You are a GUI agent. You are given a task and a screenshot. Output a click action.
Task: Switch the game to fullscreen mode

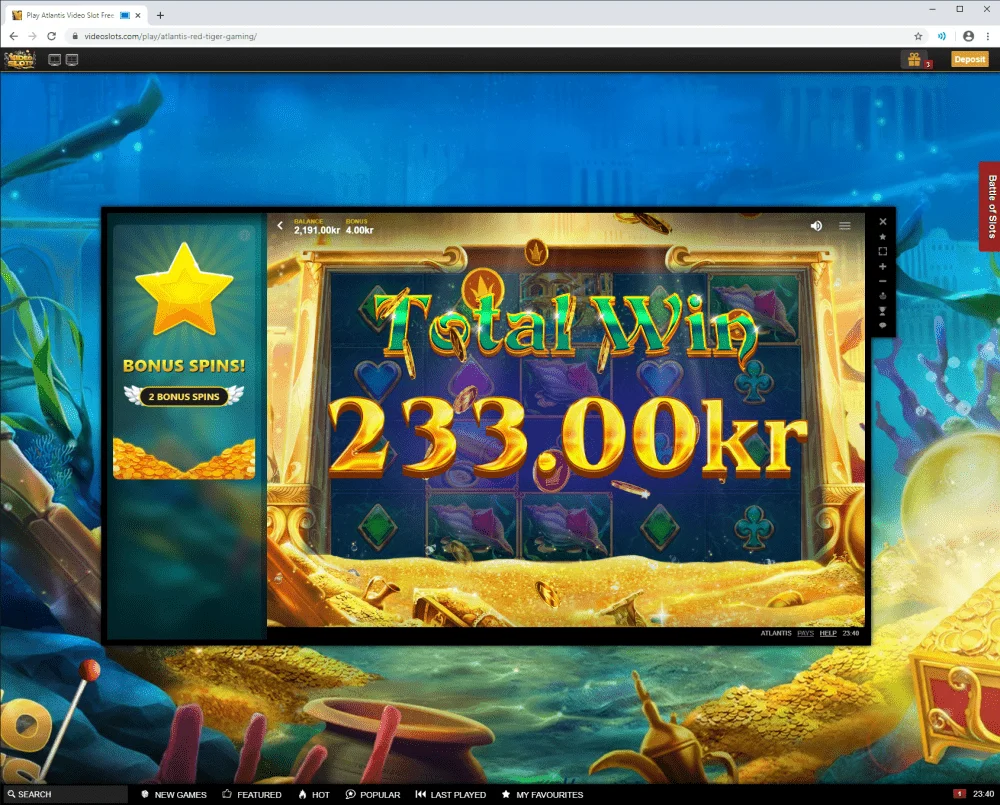[x=883, y=251]
